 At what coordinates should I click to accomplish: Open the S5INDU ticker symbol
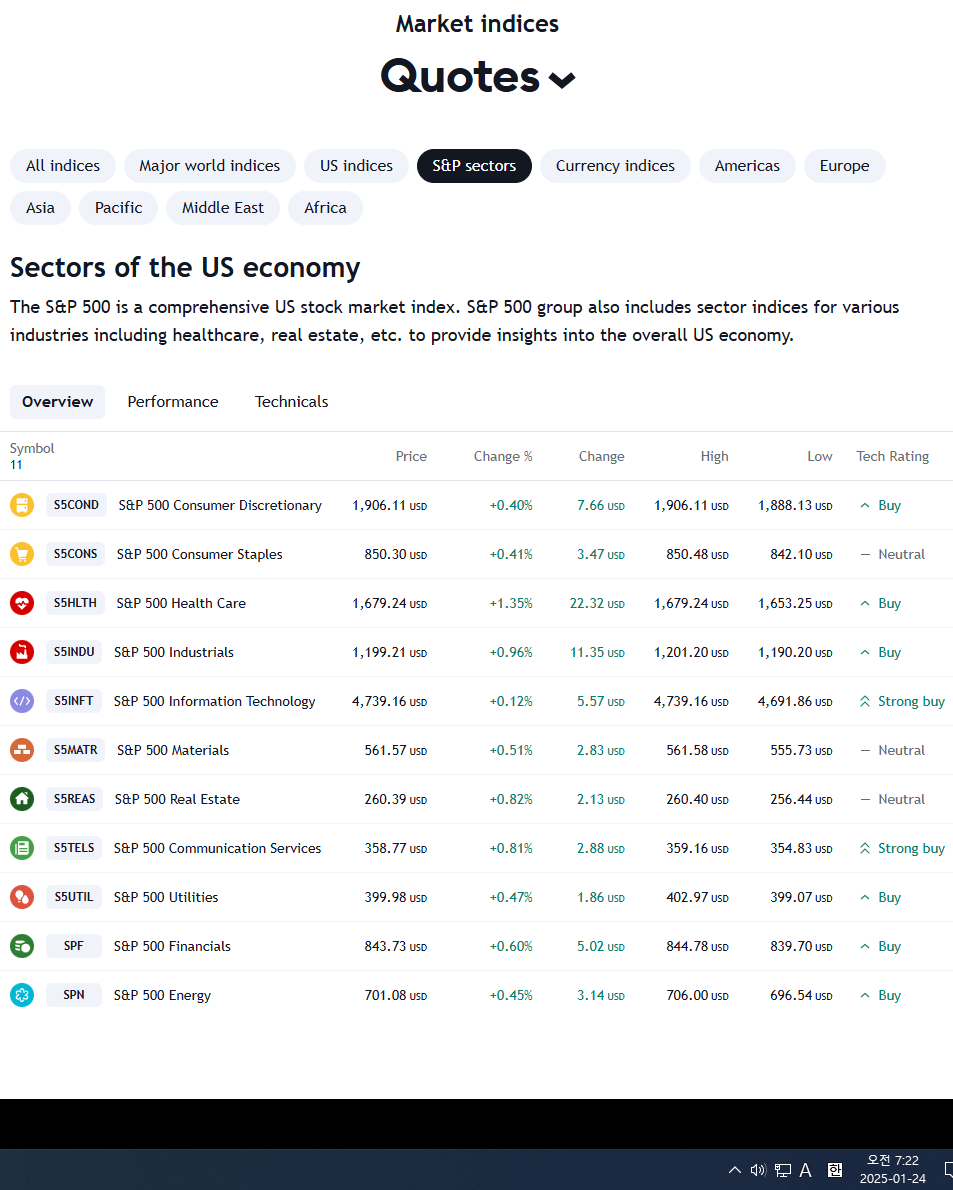[74, 652]
